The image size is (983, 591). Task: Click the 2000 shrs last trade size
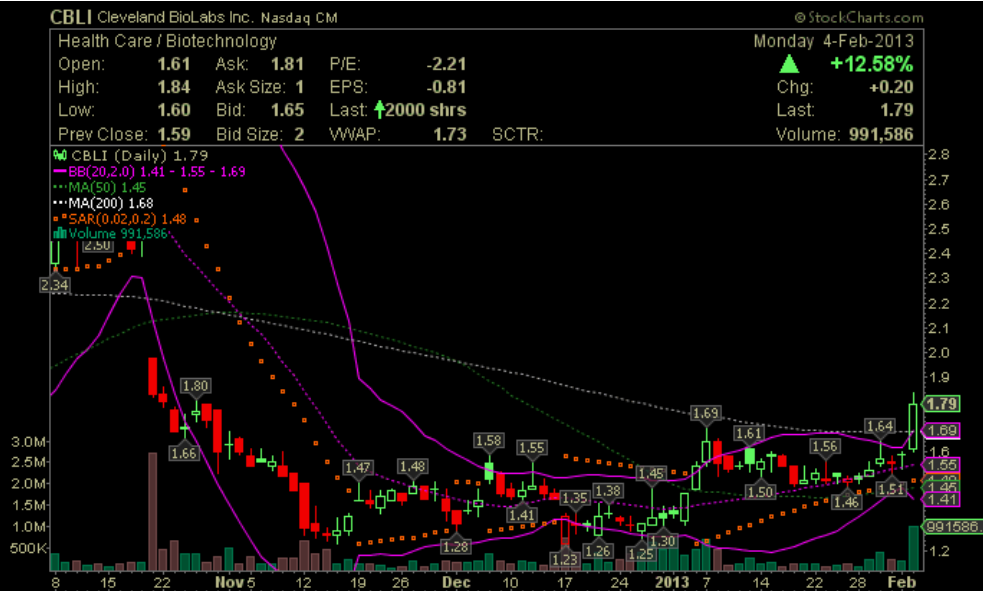point(426,110)
